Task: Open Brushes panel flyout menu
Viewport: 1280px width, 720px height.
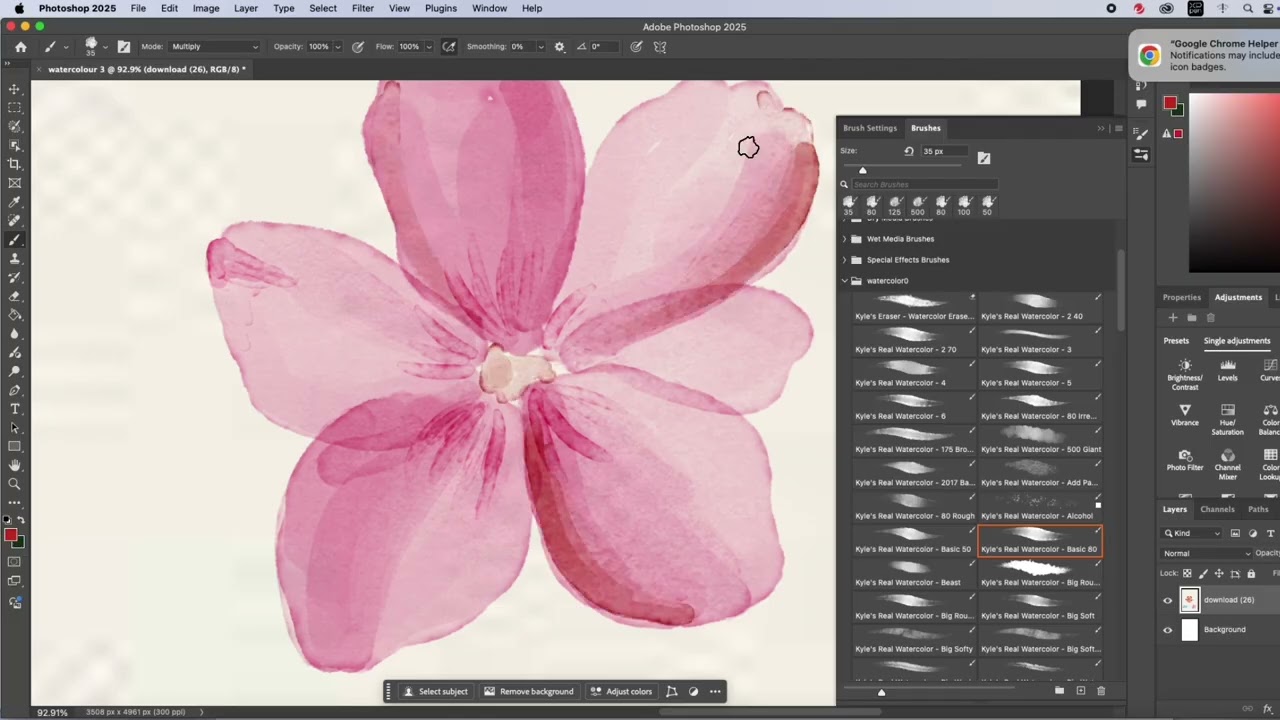Action: tap(1118, 128)
